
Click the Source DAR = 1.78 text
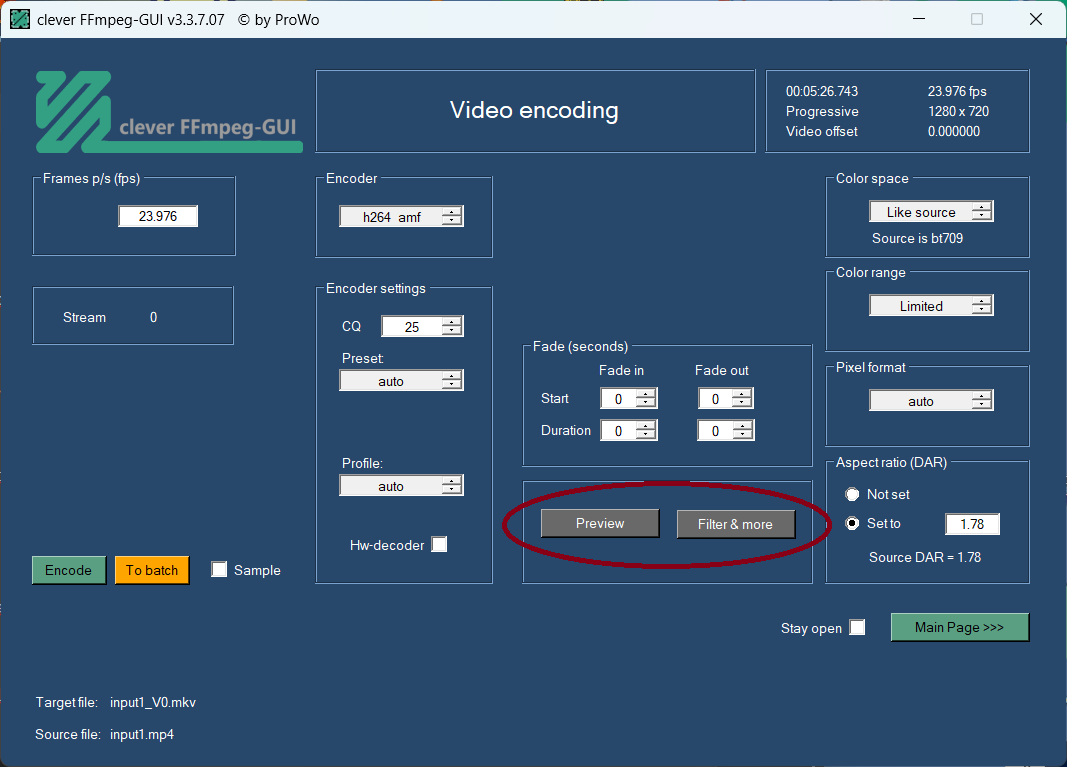tap(925, 557)
